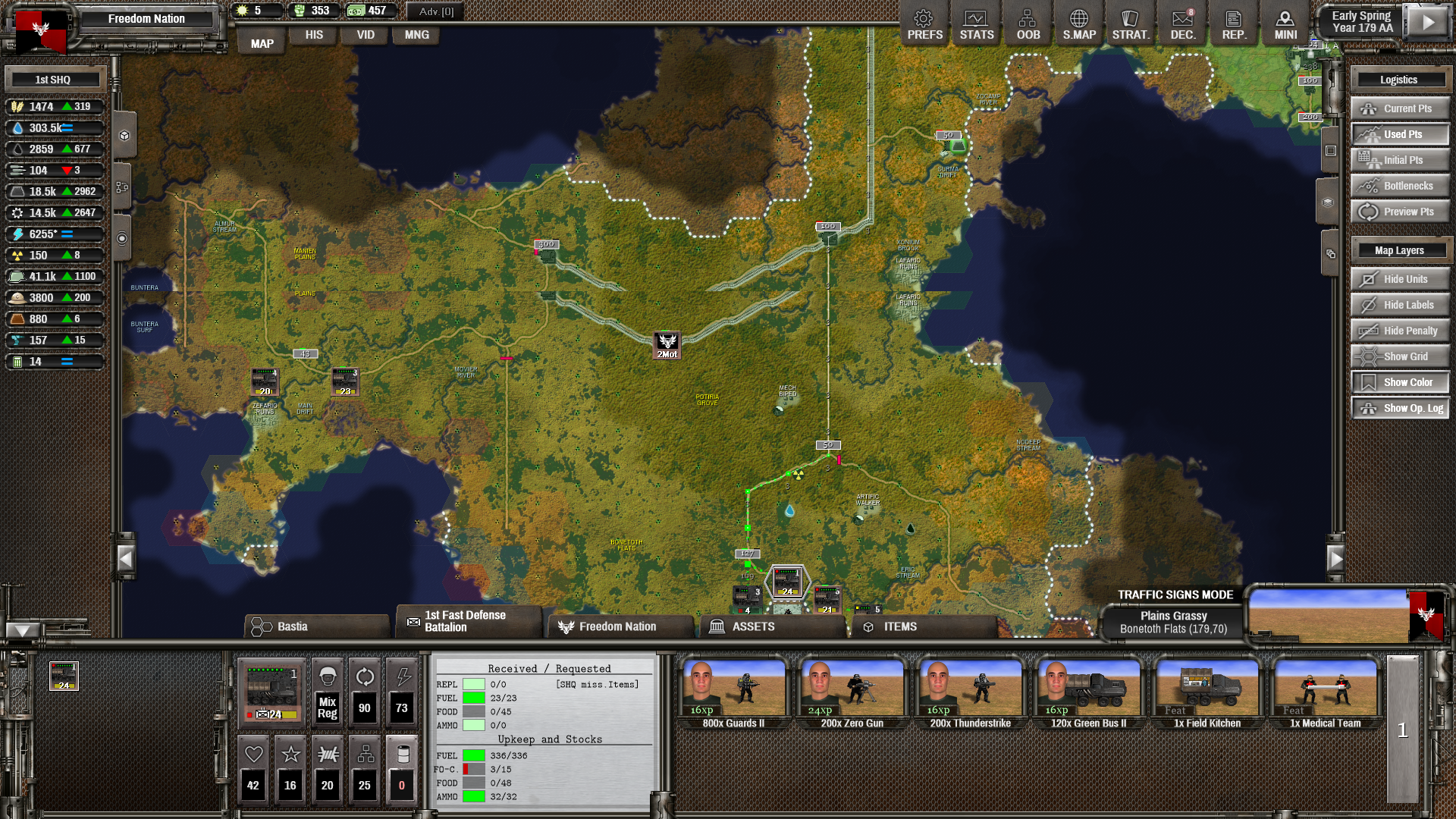Open the ITEMS tab
Image resolution: width=1456 pixels, height=819 pixels.
tap(924, 626)
